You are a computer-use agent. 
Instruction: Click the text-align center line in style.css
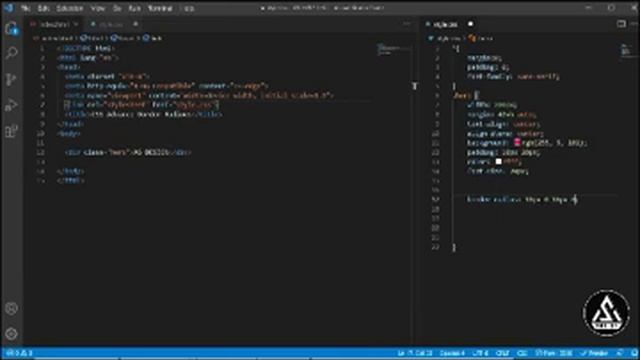click(x=504, y=124)
